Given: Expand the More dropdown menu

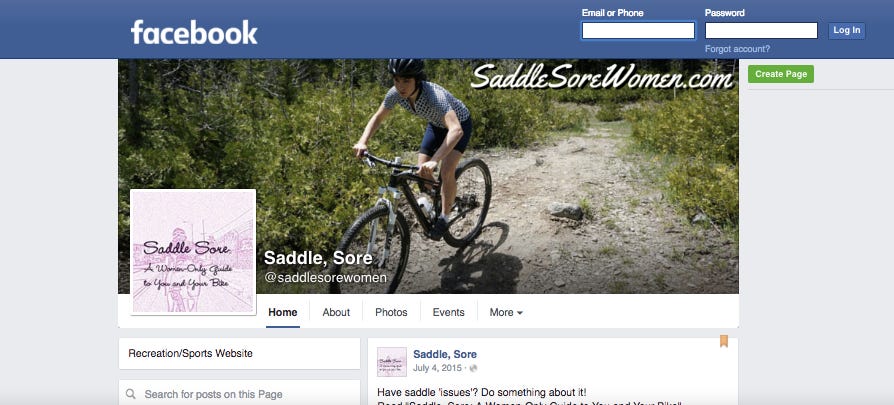Looking at the screenshot, I should (506, 312).
